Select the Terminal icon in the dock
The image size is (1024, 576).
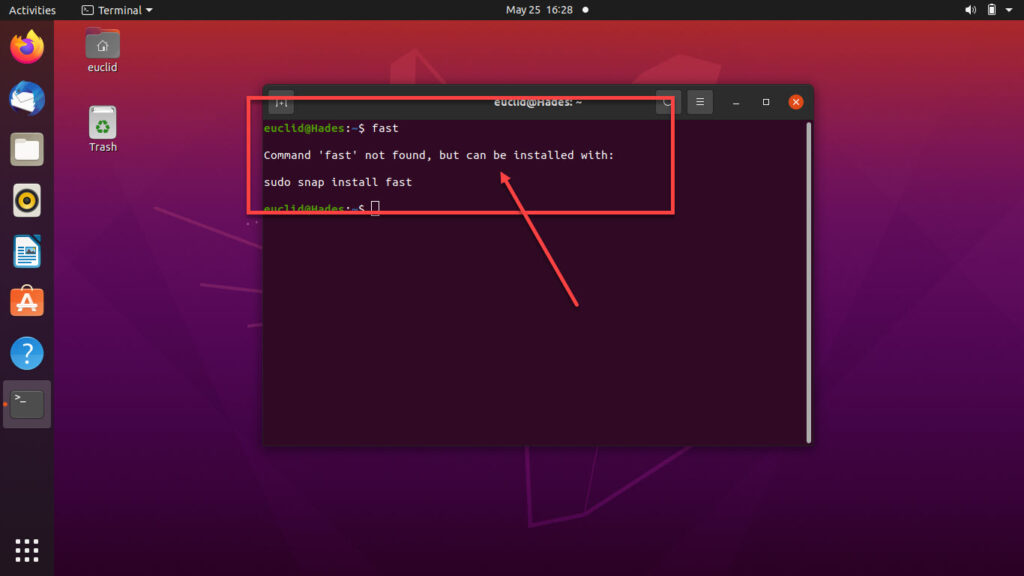coord(27,404)
